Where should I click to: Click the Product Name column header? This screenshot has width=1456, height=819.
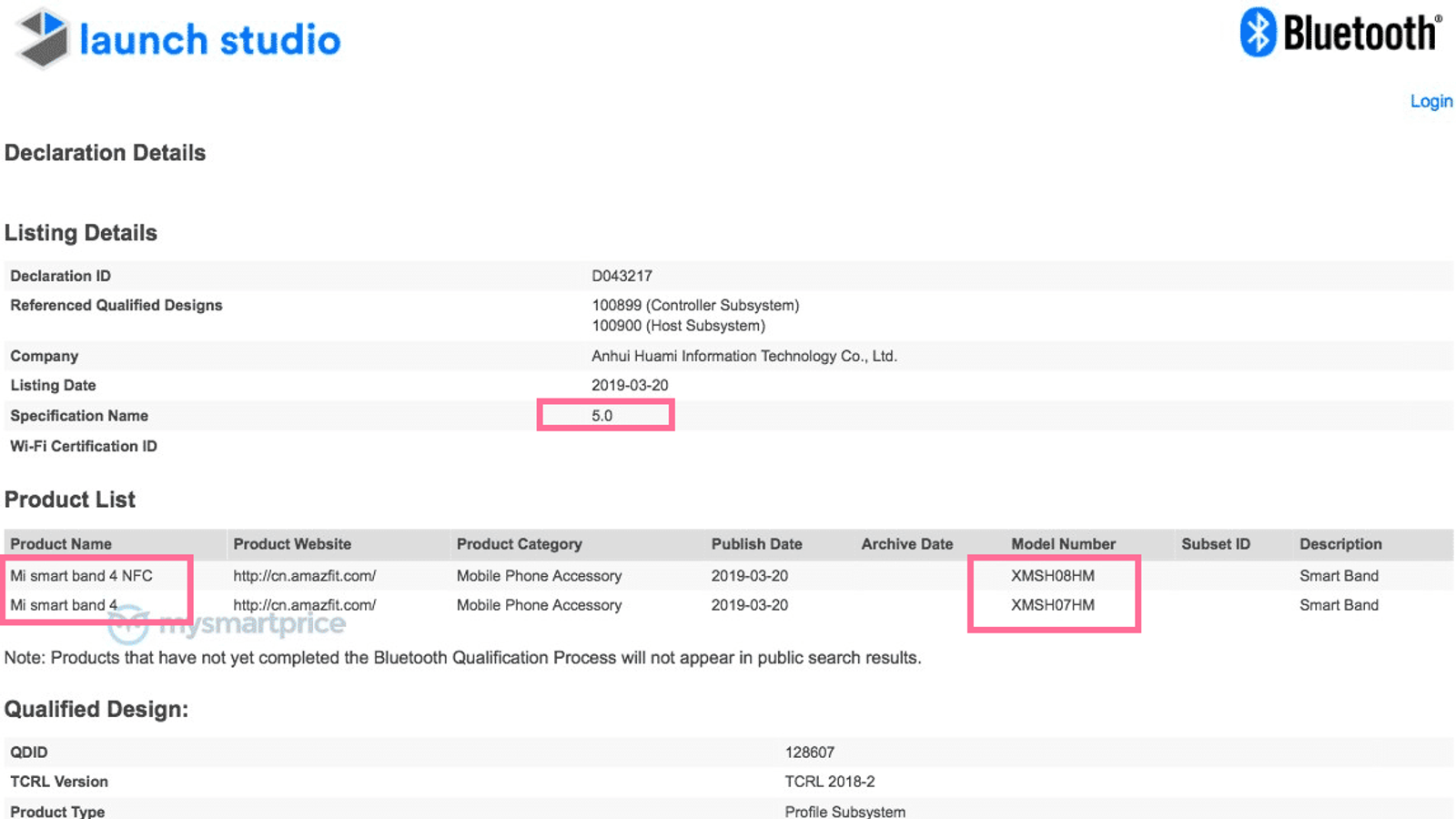(61, 544)
